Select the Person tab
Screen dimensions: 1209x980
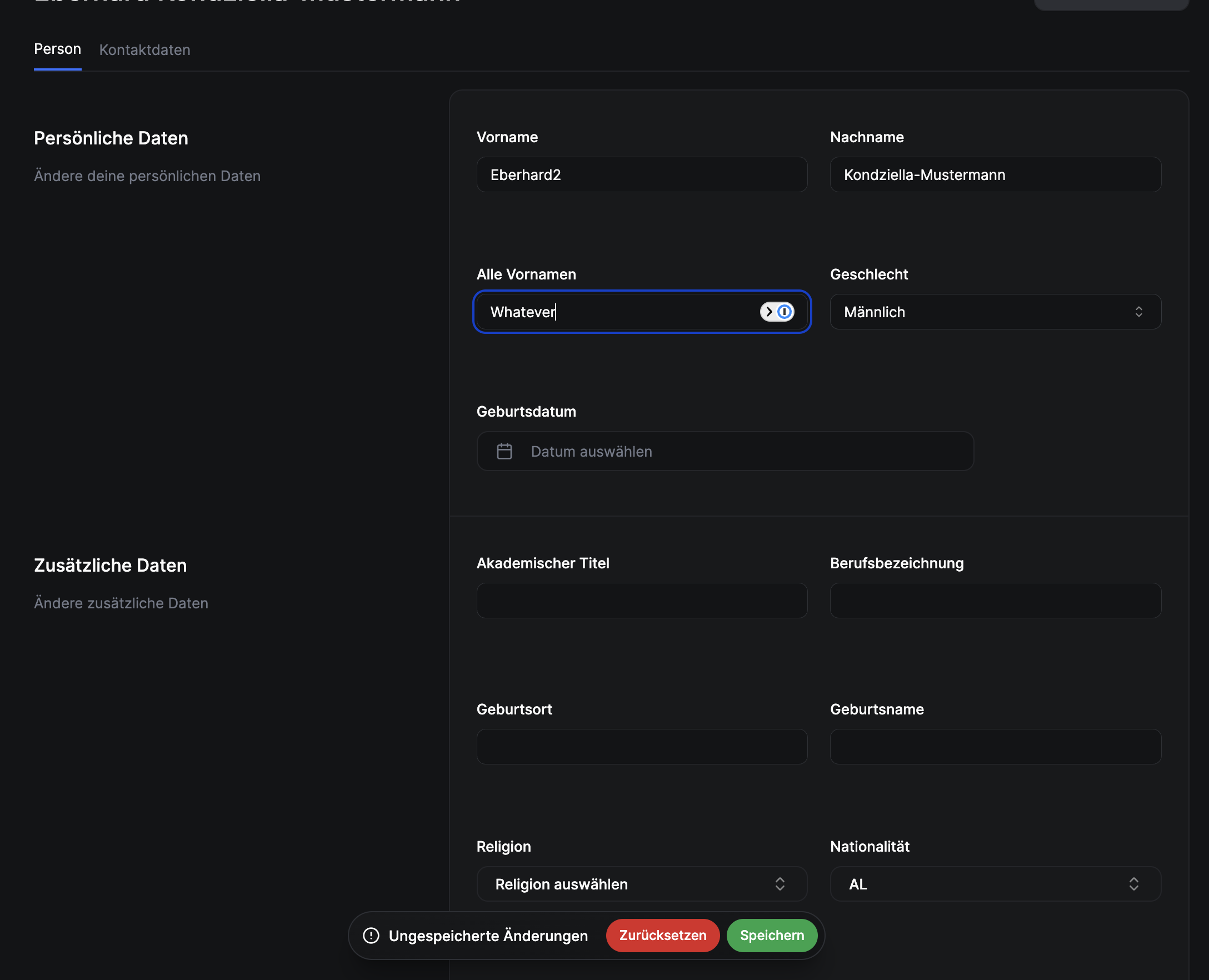58,49
